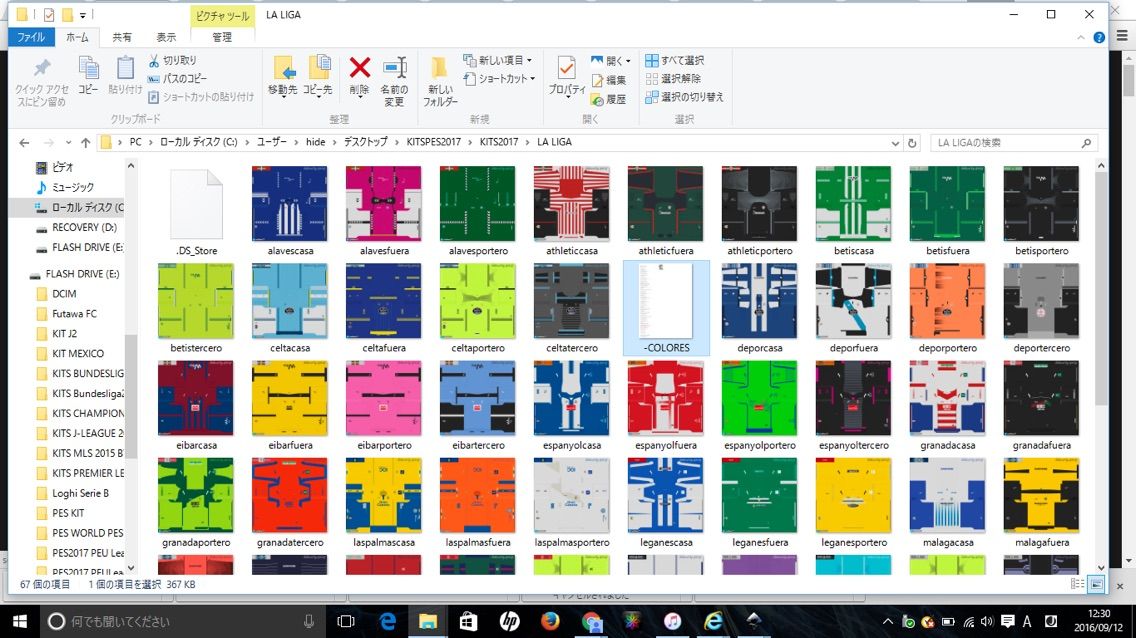Click file list scroll down arrow
Screen dimensions: 1136x638
pos(1100,568)
